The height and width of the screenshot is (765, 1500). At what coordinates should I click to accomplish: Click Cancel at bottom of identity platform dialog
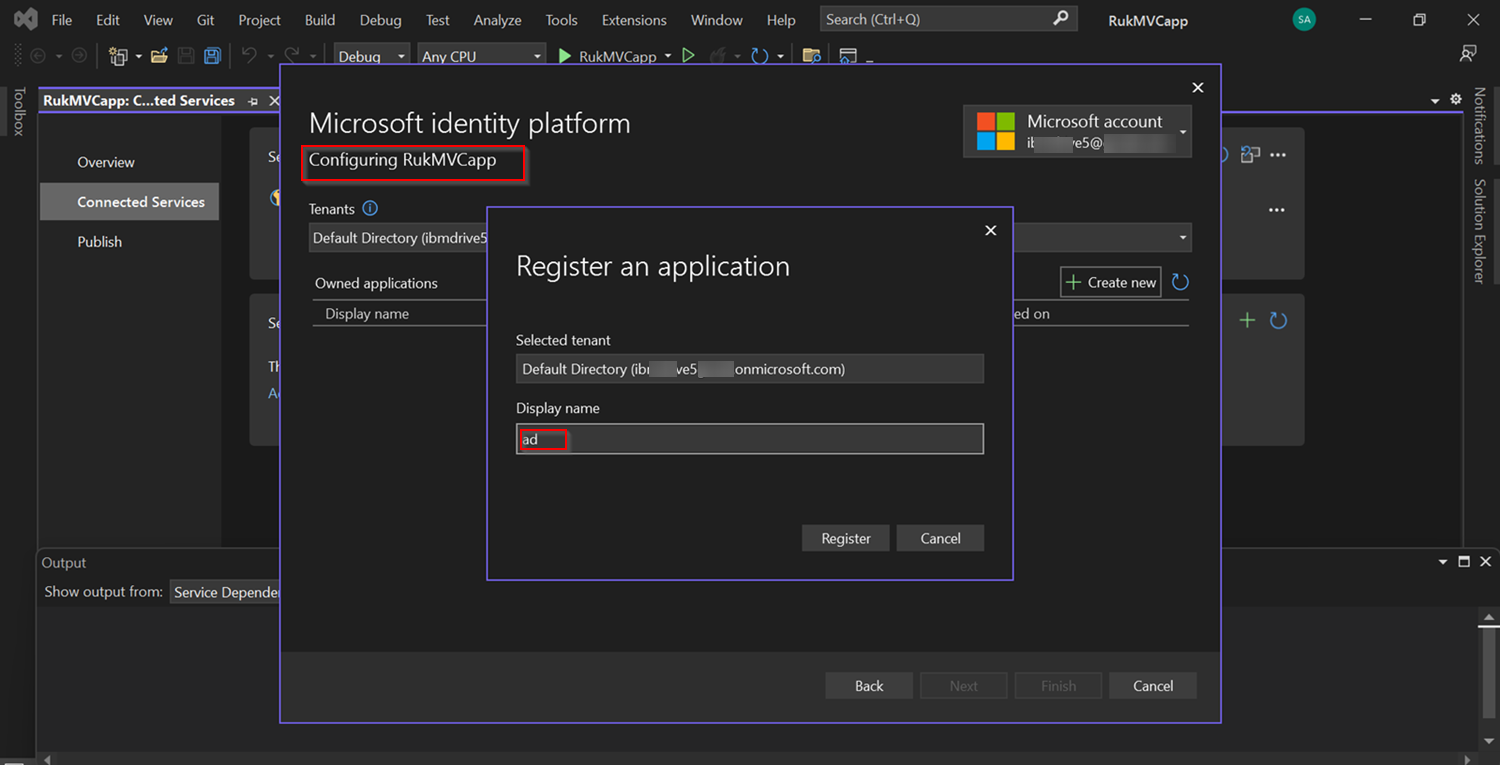pos(1153,686)
